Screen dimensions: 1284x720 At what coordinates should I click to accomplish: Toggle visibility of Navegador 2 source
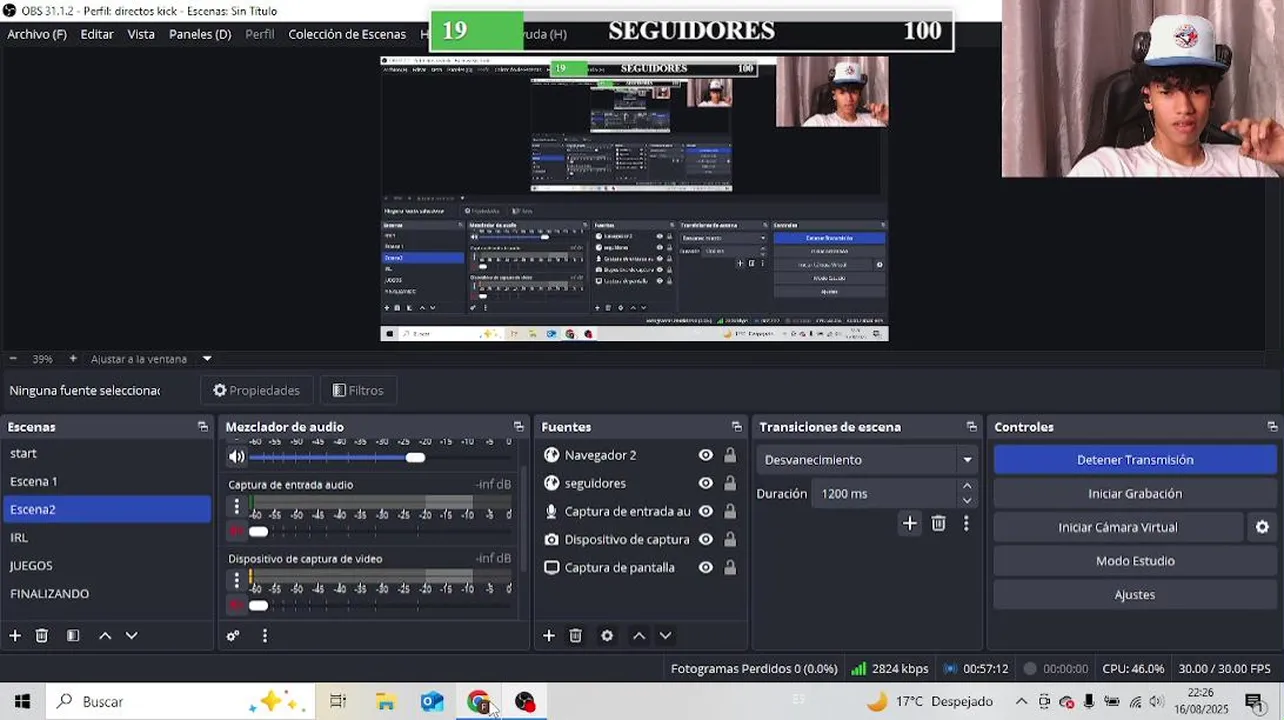pos(706,455)
